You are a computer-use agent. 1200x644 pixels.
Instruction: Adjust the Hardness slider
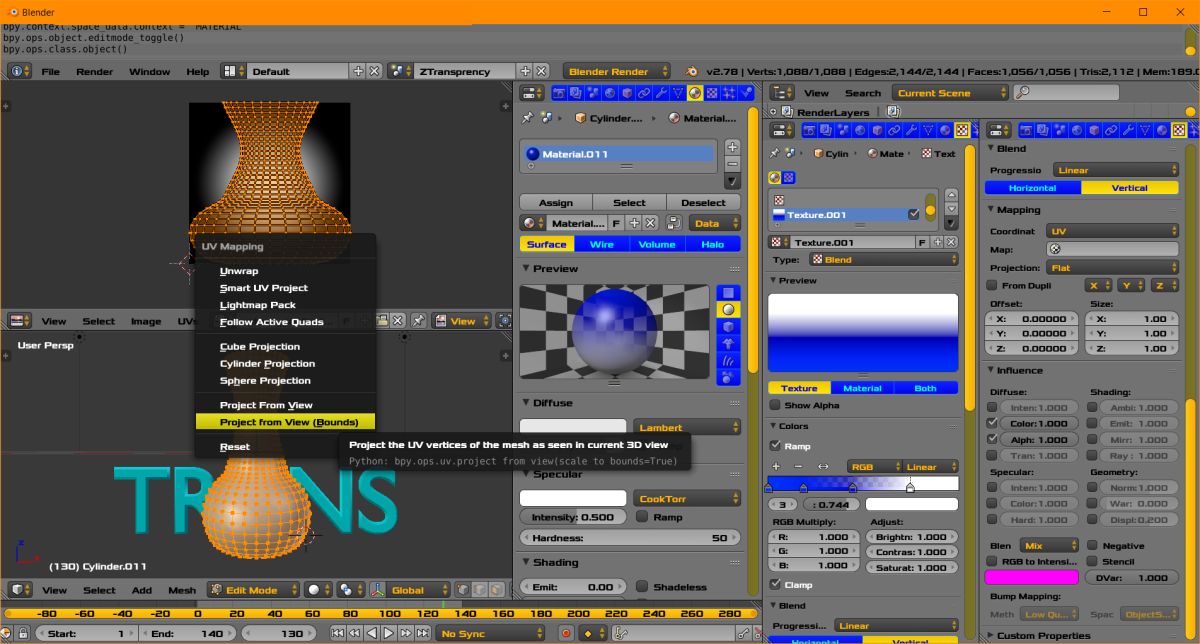630,538
